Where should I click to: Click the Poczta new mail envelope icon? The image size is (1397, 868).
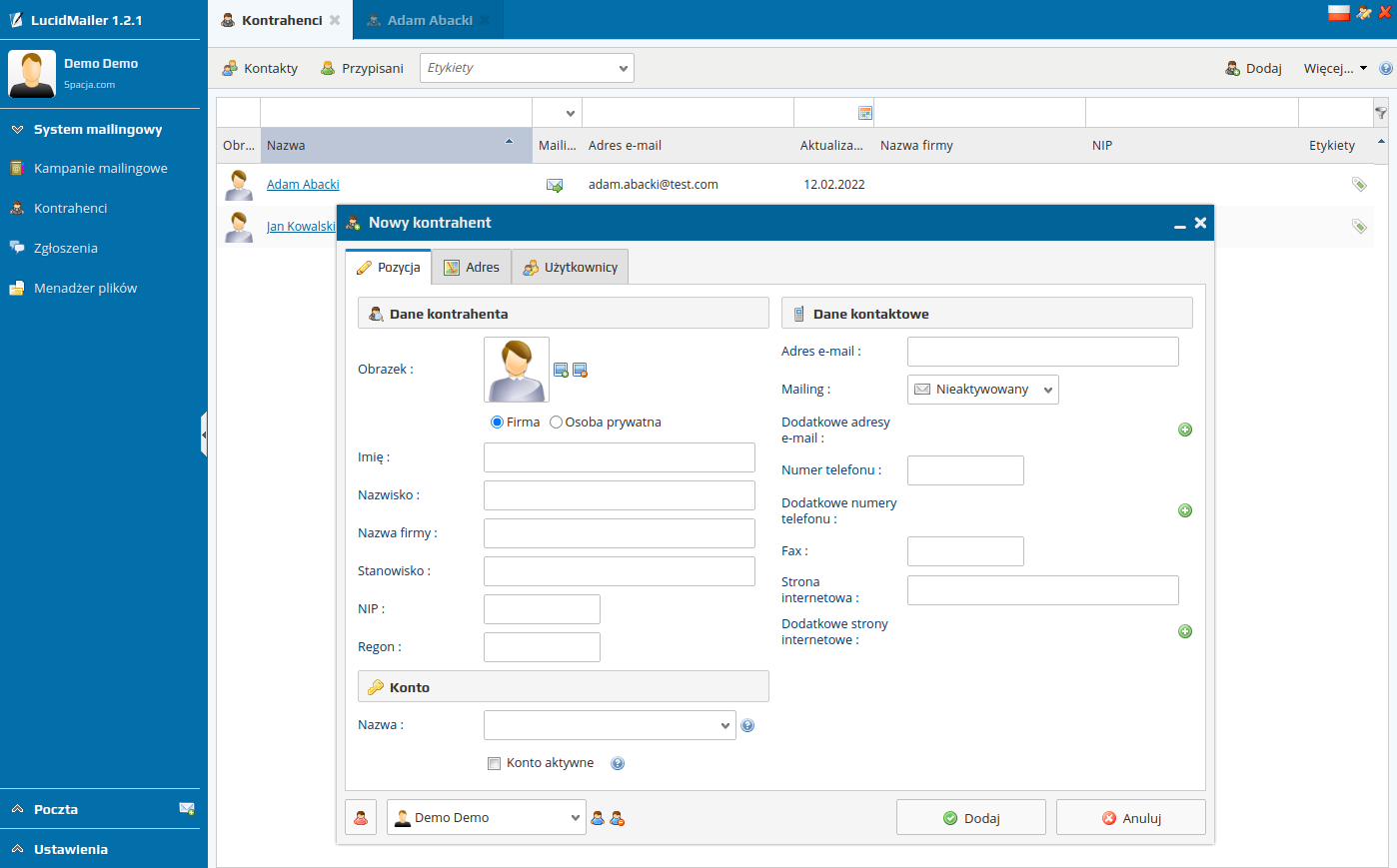(x=187, y=809)
